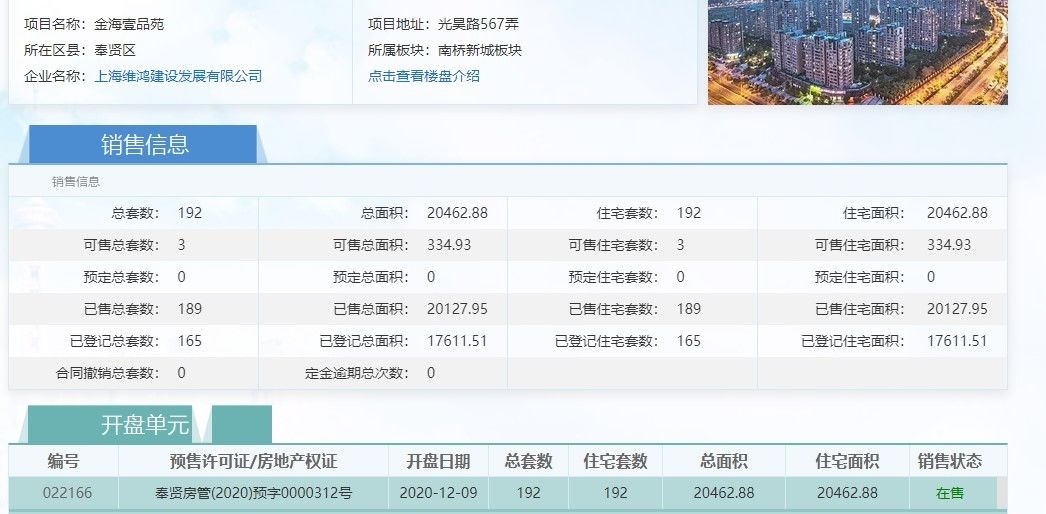Open the project photo thumbnail
1046x514 pixels.
coord(857,52)
